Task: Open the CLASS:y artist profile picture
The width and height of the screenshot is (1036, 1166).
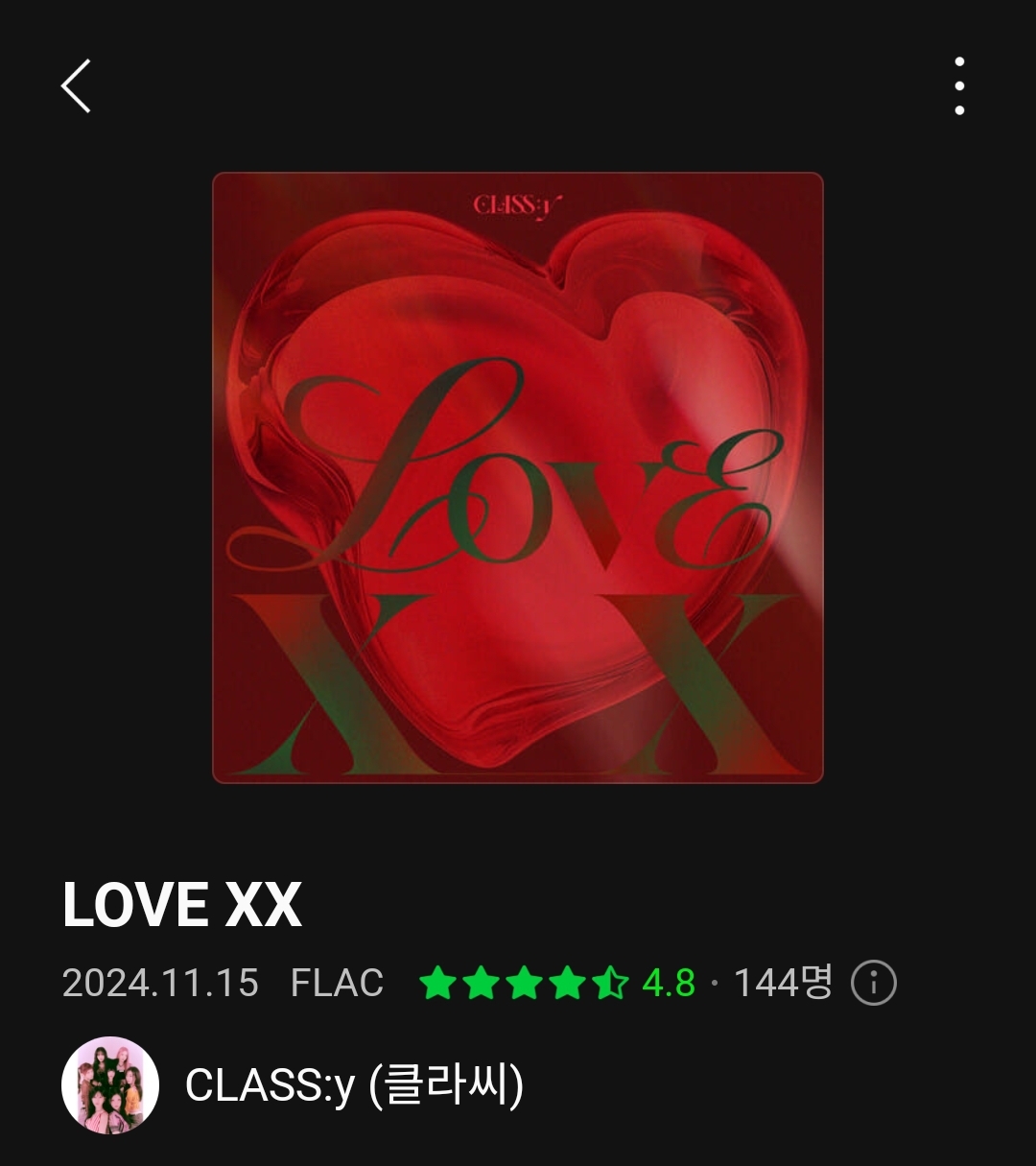Action: point(109,1085)
